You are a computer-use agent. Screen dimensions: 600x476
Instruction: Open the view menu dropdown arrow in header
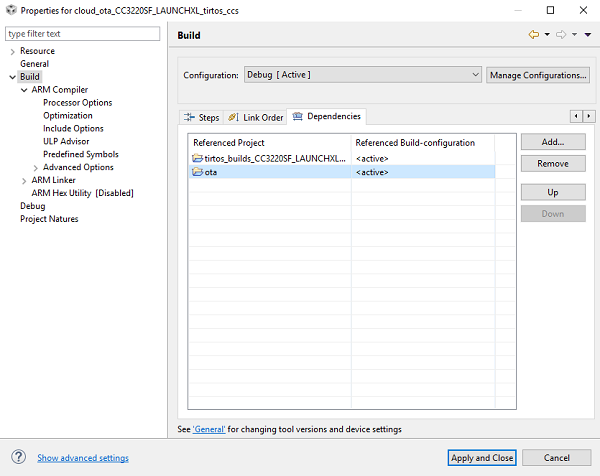pyautogui.click(x=587, y=35)
